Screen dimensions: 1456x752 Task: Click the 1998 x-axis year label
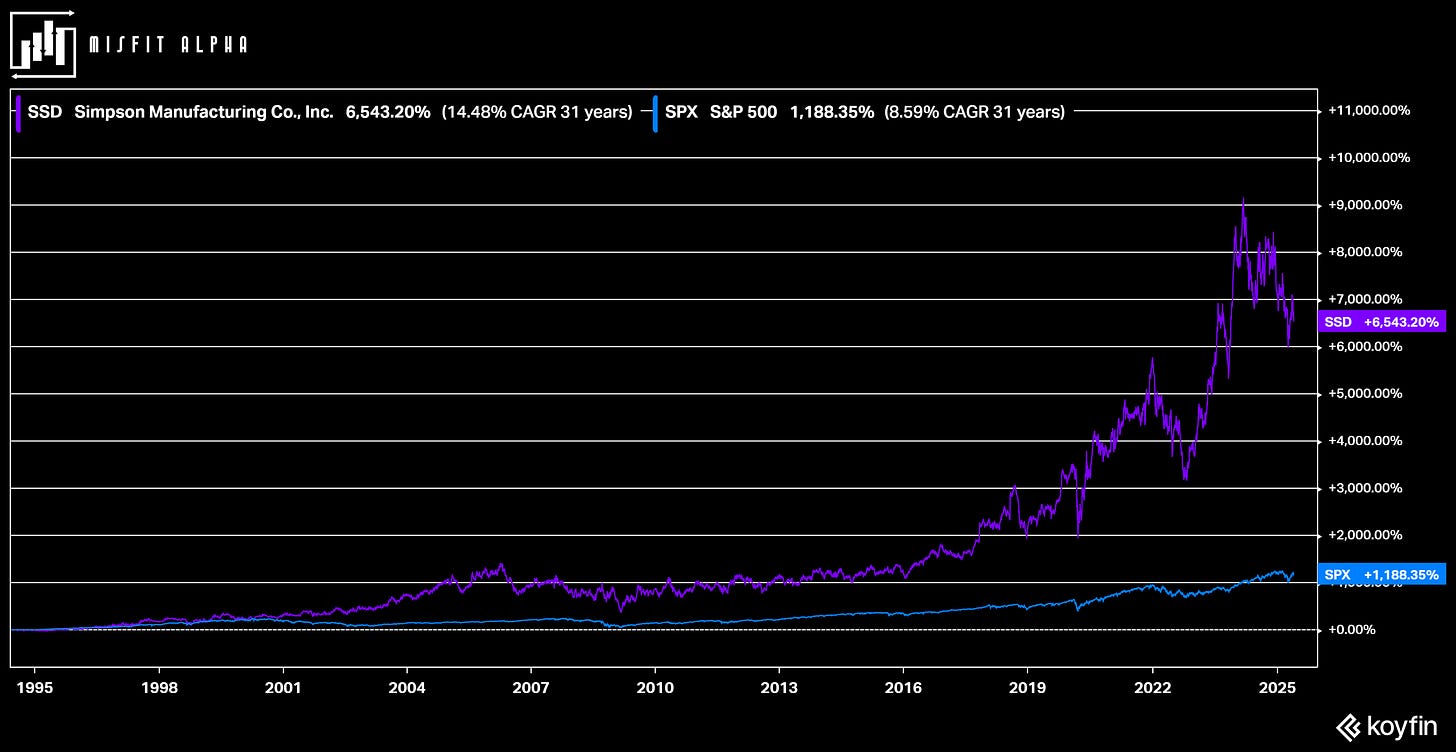pyautogui.click(x=159, y=688)
